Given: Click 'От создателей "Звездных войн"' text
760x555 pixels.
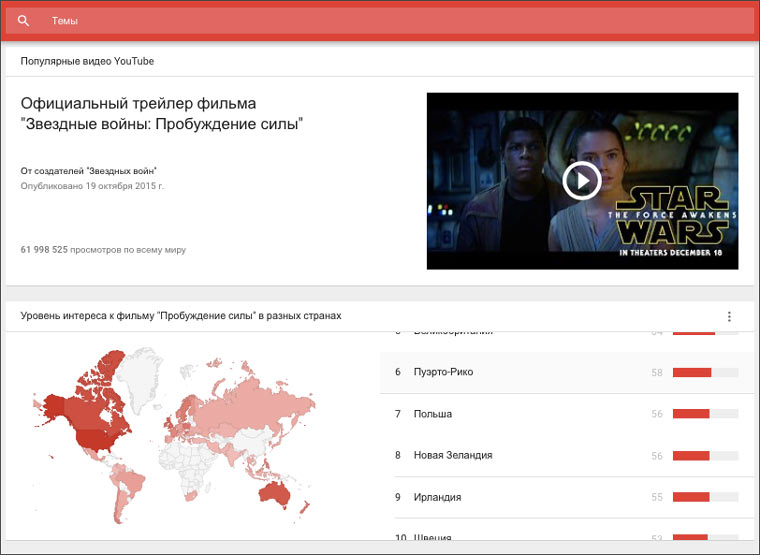Looking at the screenshot, I should click(x=89, y=171).
